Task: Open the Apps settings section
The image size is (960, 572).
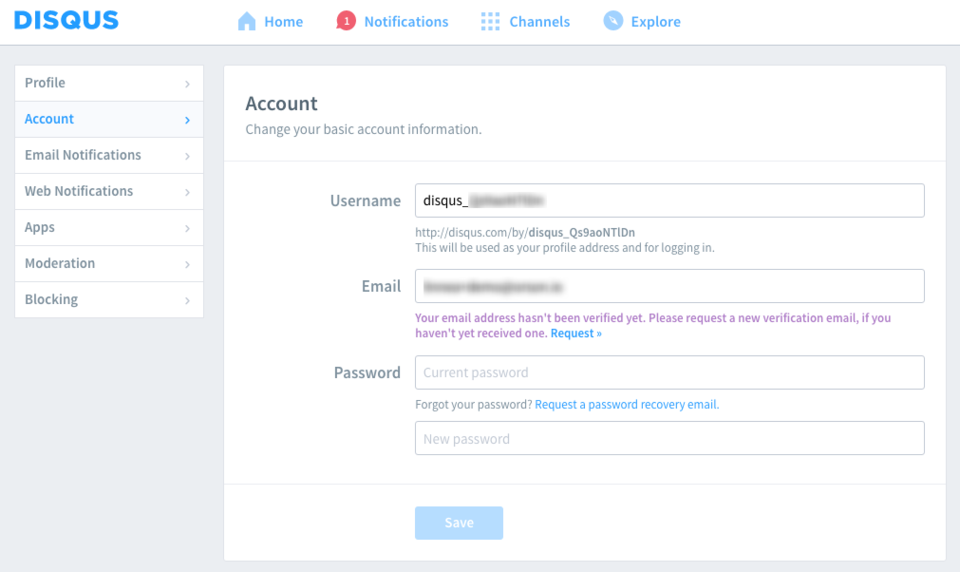Action: pyautogui.click(x=109, y=228)
